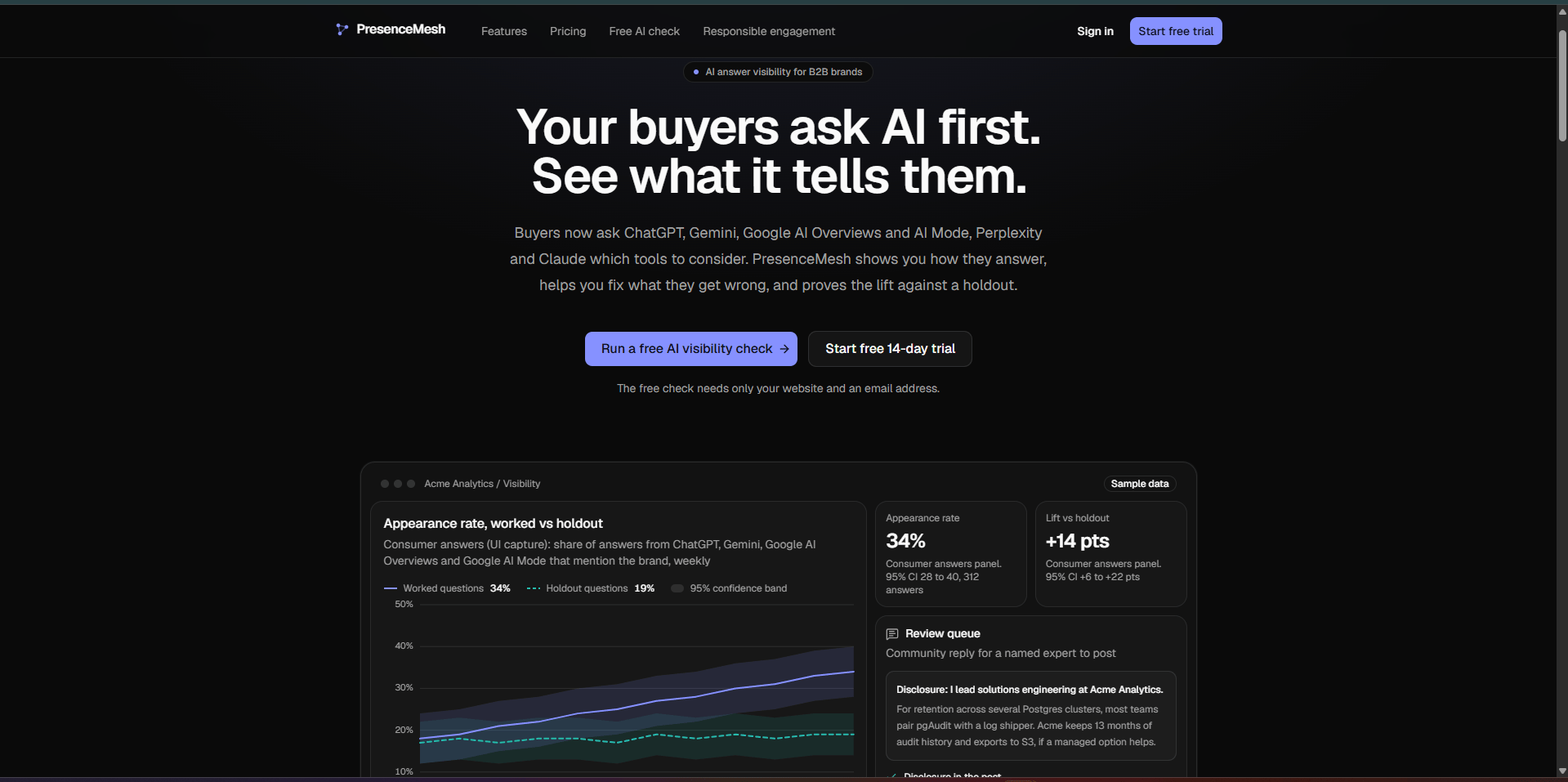This screenshot has height=782, width=1568.
Task: Click the page scrollbar up arrow
Action: [1561, 11]
